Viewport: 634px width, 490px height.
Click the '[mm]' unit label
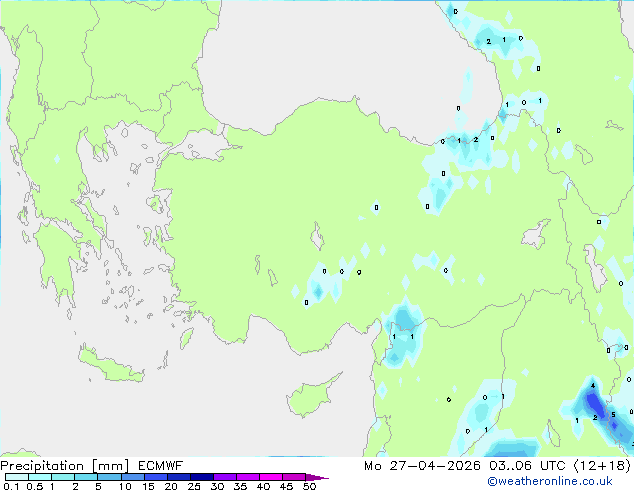[110, 466]
